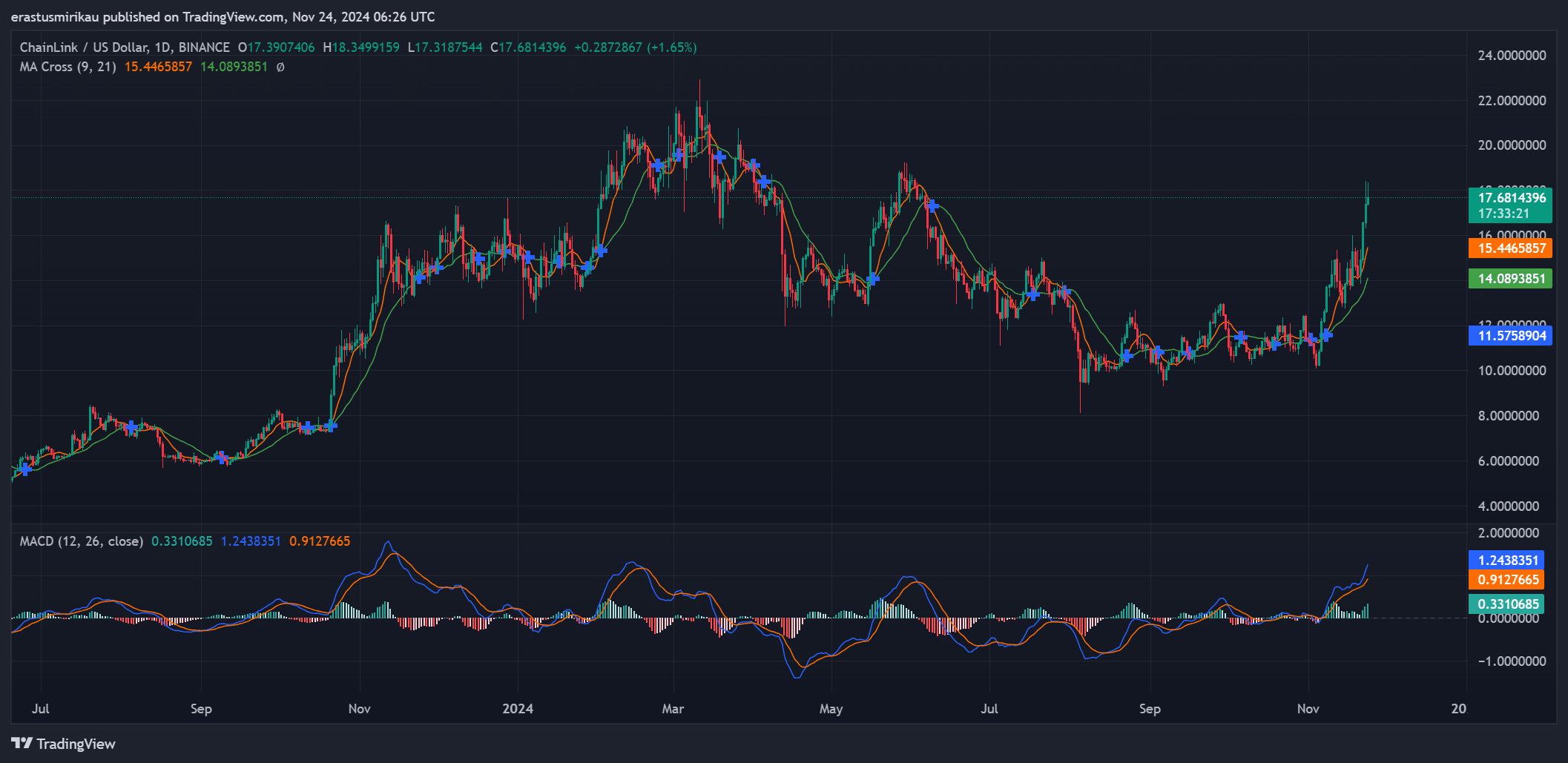The image size is (1568, 763).
Task: Click the May label on the time axis
Action: 831,709
